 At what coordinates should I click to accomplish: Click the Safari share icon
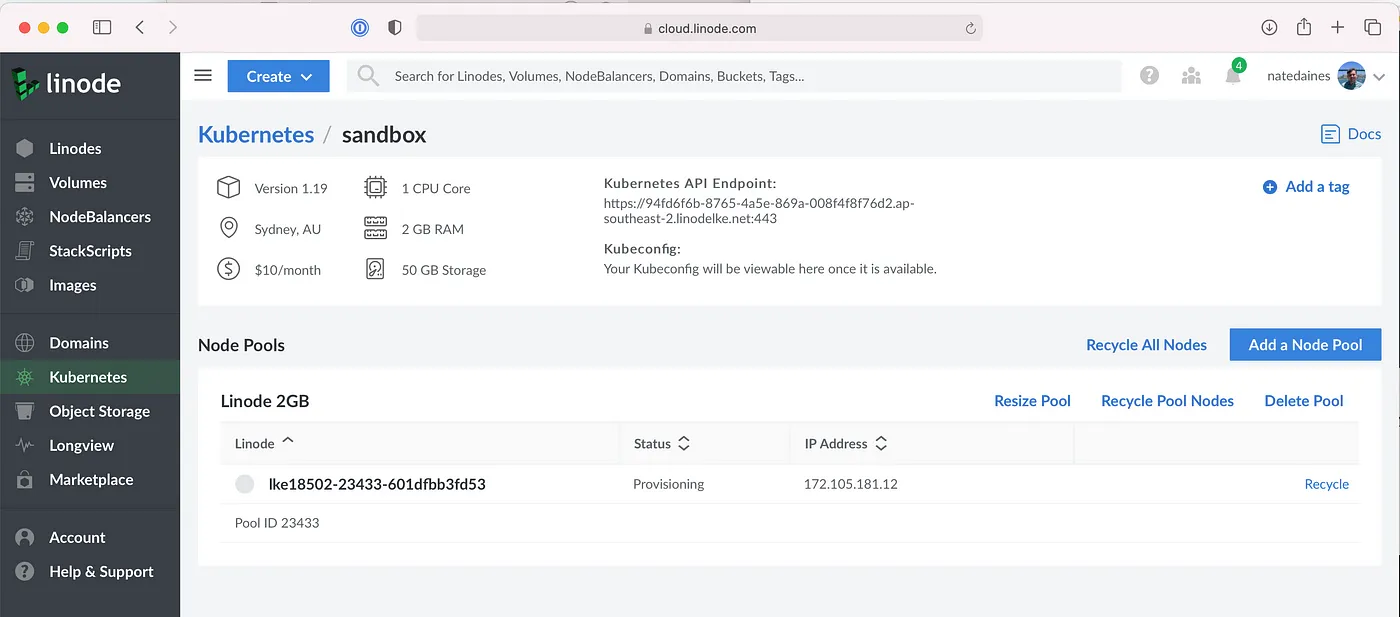pos(1303,28)
